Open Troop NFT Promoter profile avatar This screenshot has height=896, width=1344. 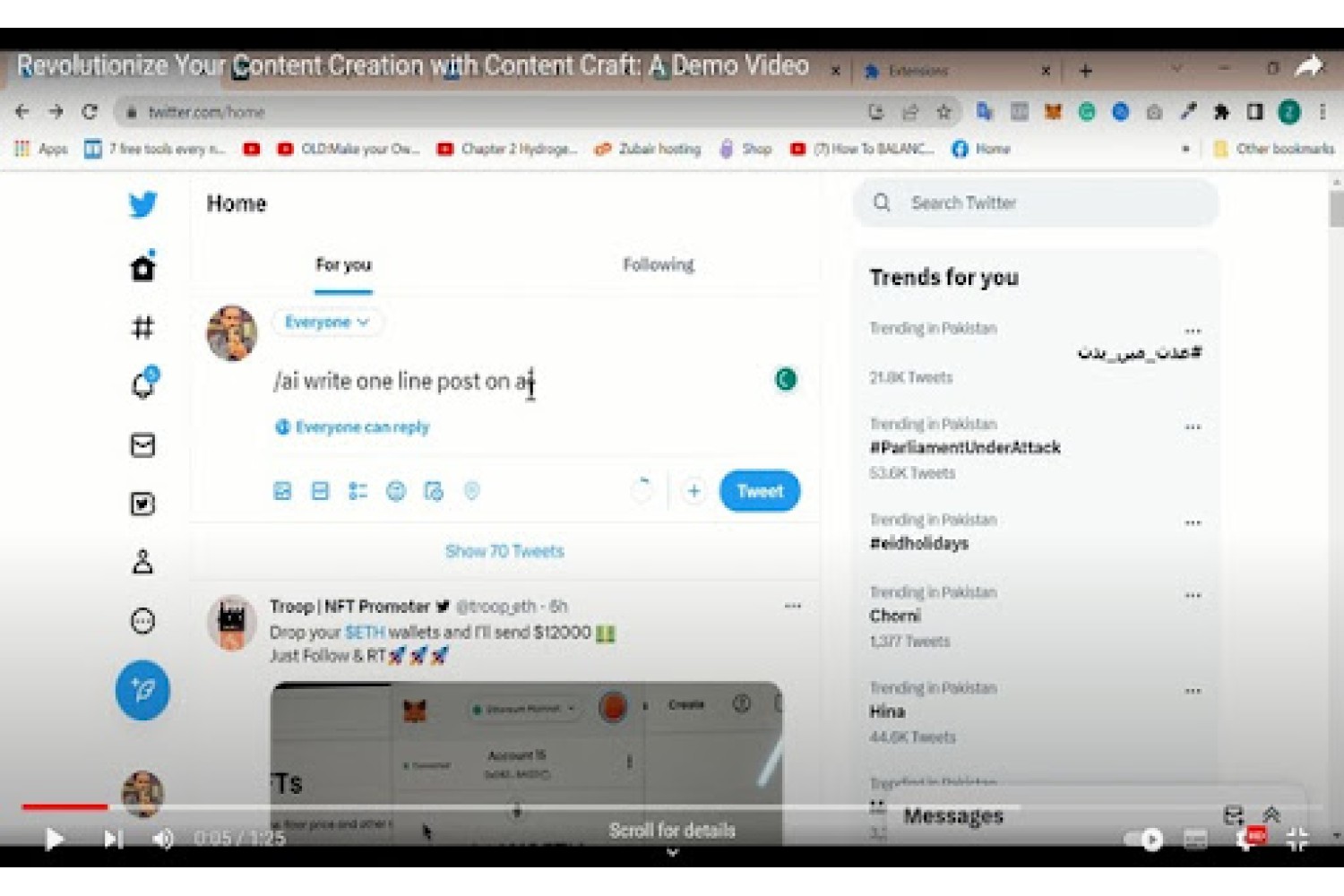[x=232, y=623]
